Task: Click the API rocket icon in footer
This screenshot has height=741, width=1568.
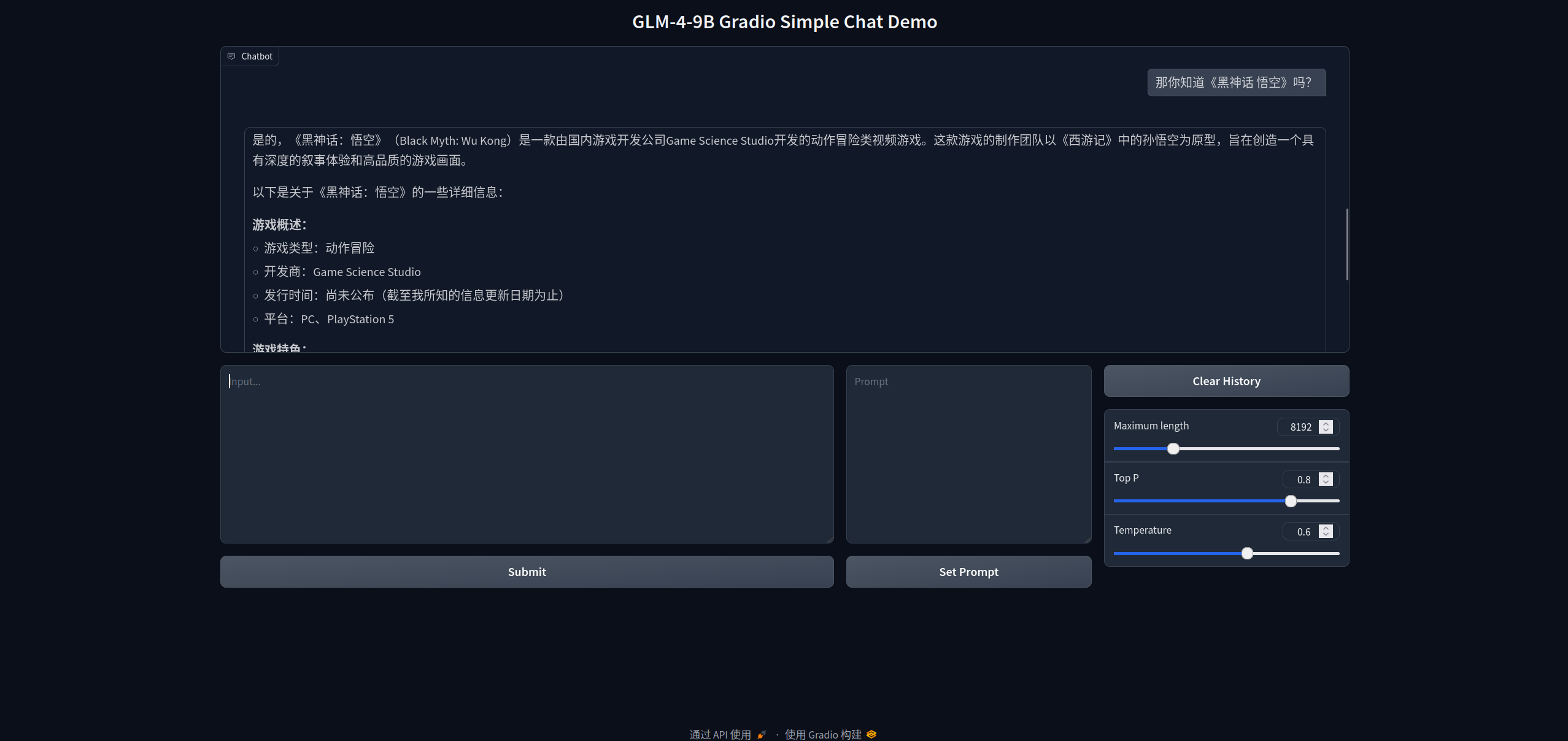Action: point(762,734)
